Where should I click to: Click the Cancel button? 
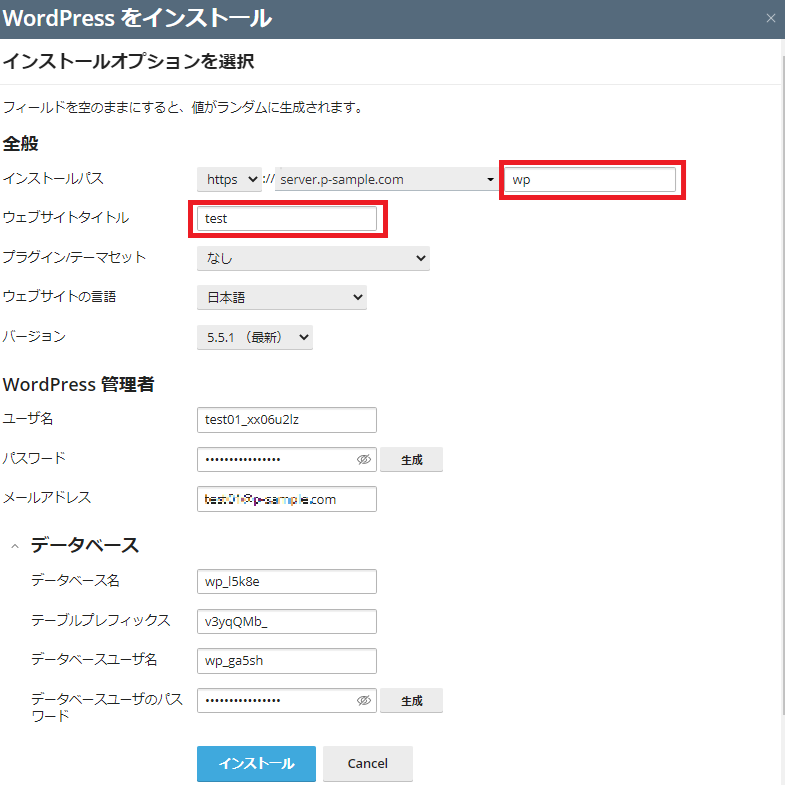pyautogui.click(x=367, y=763)
